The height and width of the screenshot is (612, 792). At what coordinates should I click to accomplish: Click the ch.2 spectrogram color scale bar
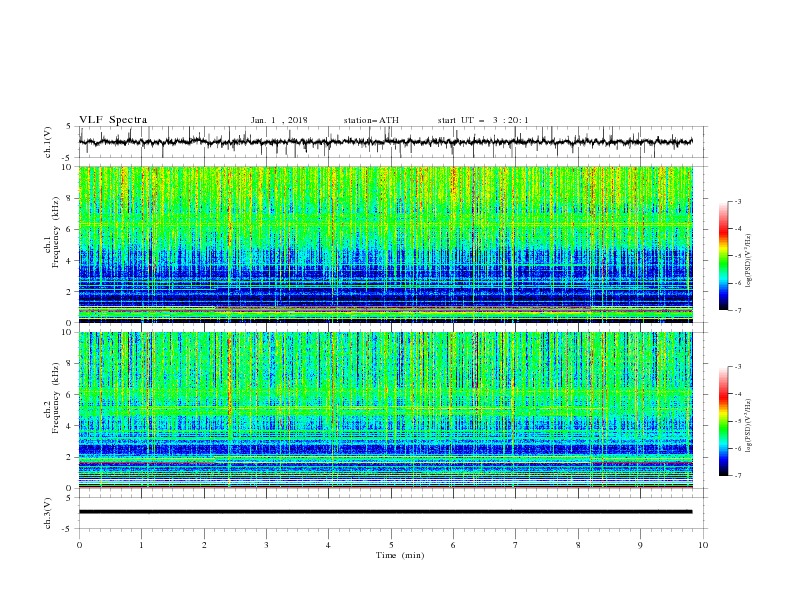click(723, 421)
